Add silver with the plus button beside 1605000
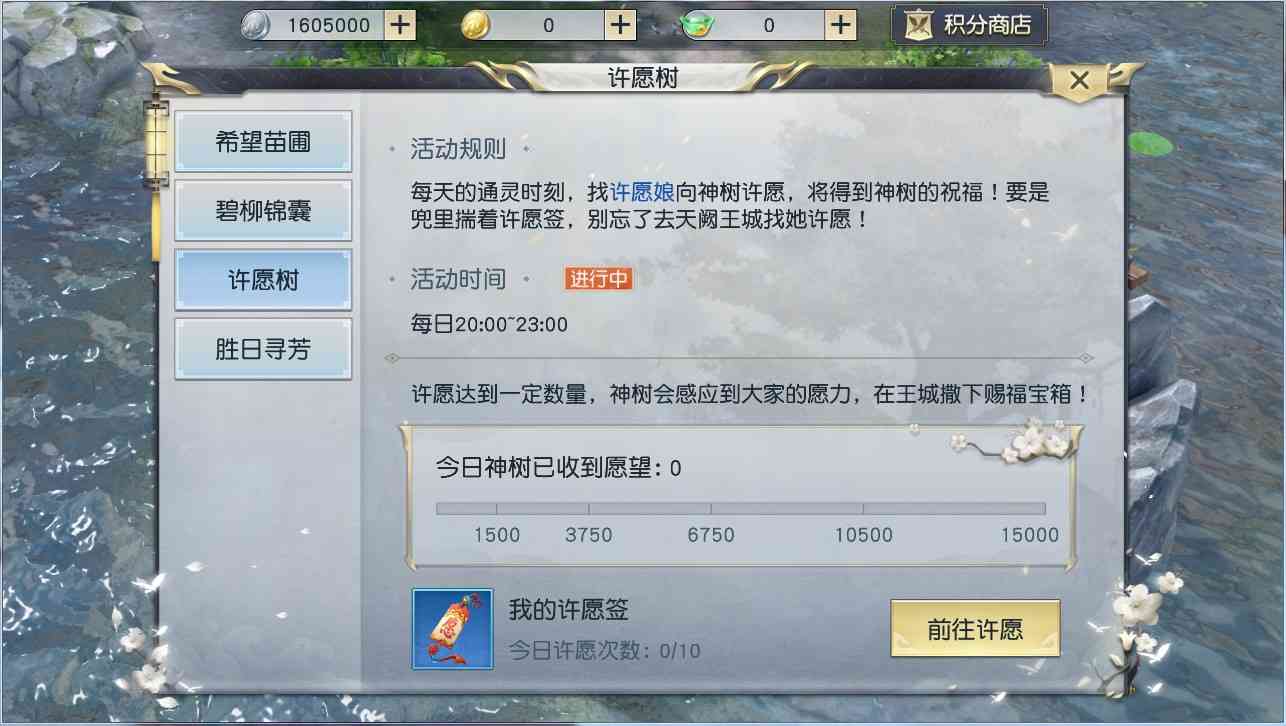1286x726 pixels. (x=400, y=25)
